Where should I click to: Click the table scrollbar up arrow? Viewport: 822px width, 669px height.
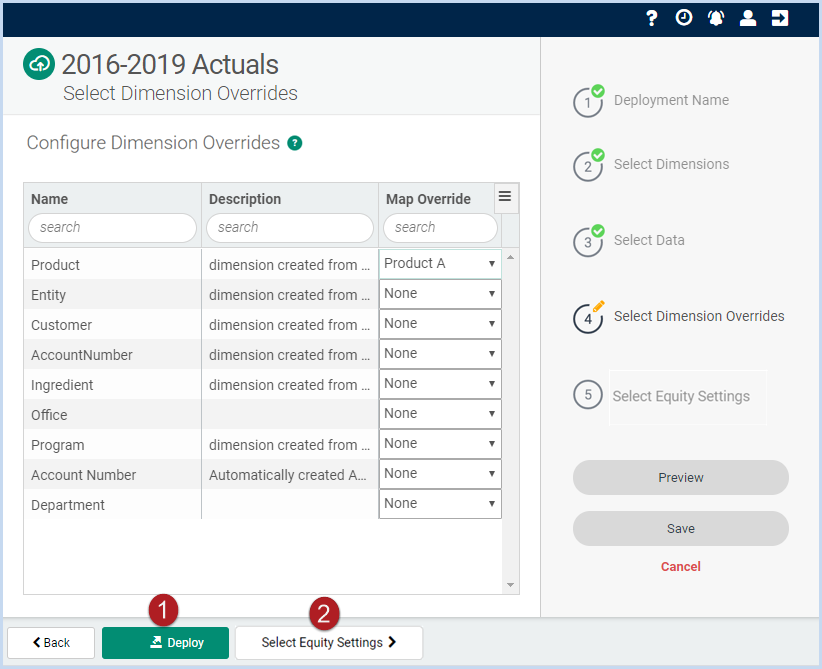[510, 257]
